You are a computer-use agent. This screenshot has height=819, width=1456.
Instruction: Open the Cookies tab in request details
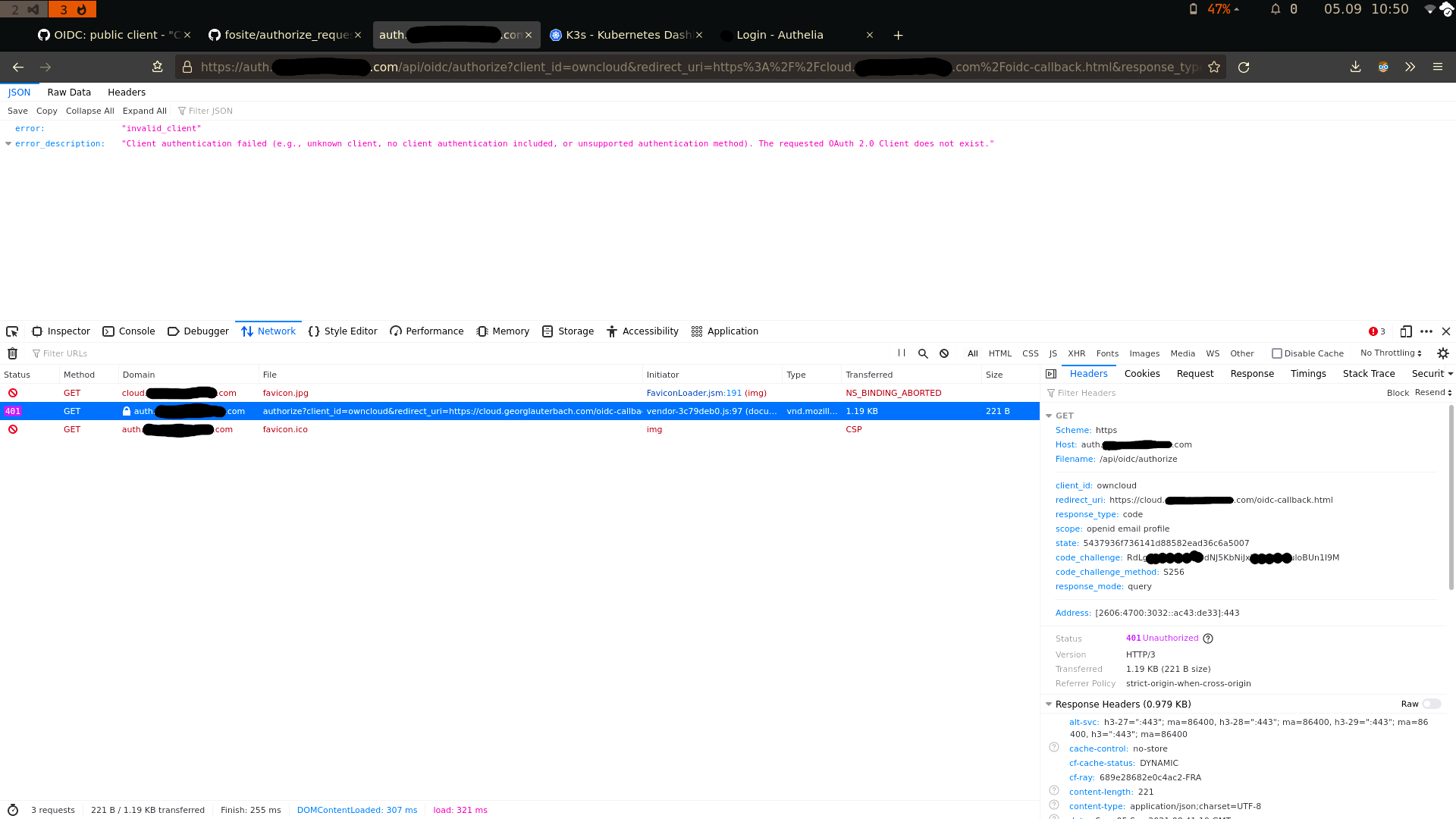[x=1141, y=373]
